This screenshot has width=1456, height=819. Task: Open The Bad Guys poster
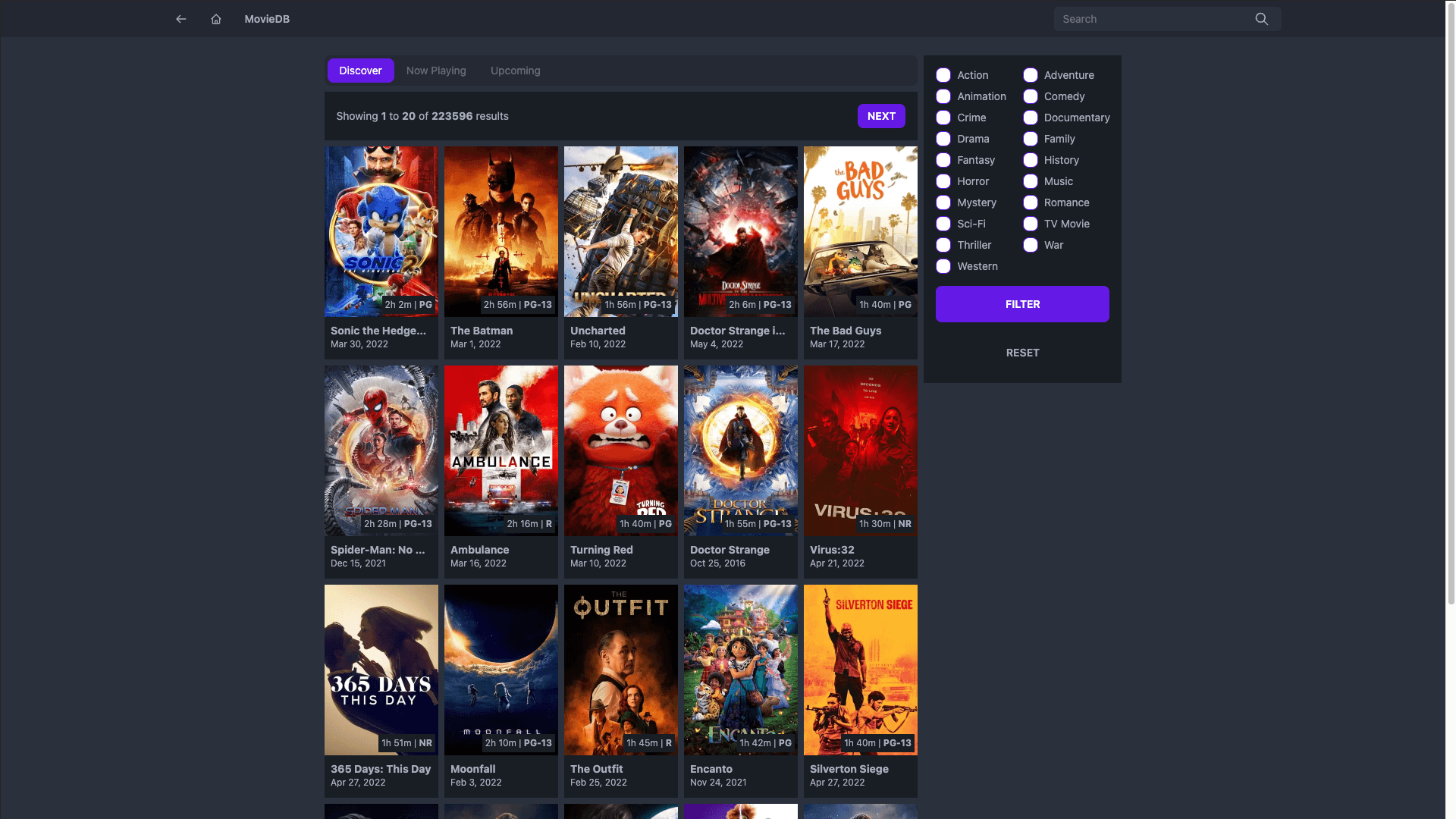point(861,231)
